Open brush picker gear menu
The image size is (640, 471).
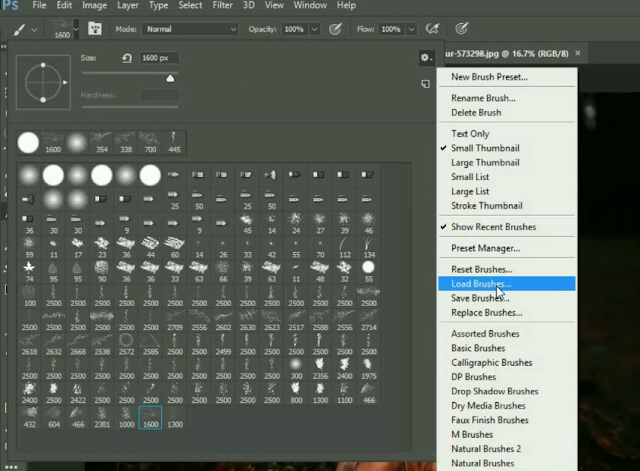[x=426, y=58]
